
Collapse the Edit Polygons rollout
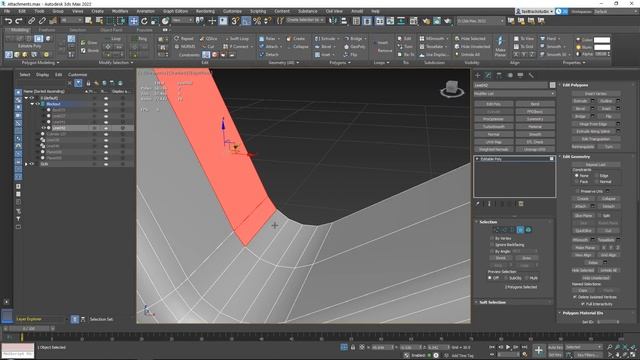[576, 85]
